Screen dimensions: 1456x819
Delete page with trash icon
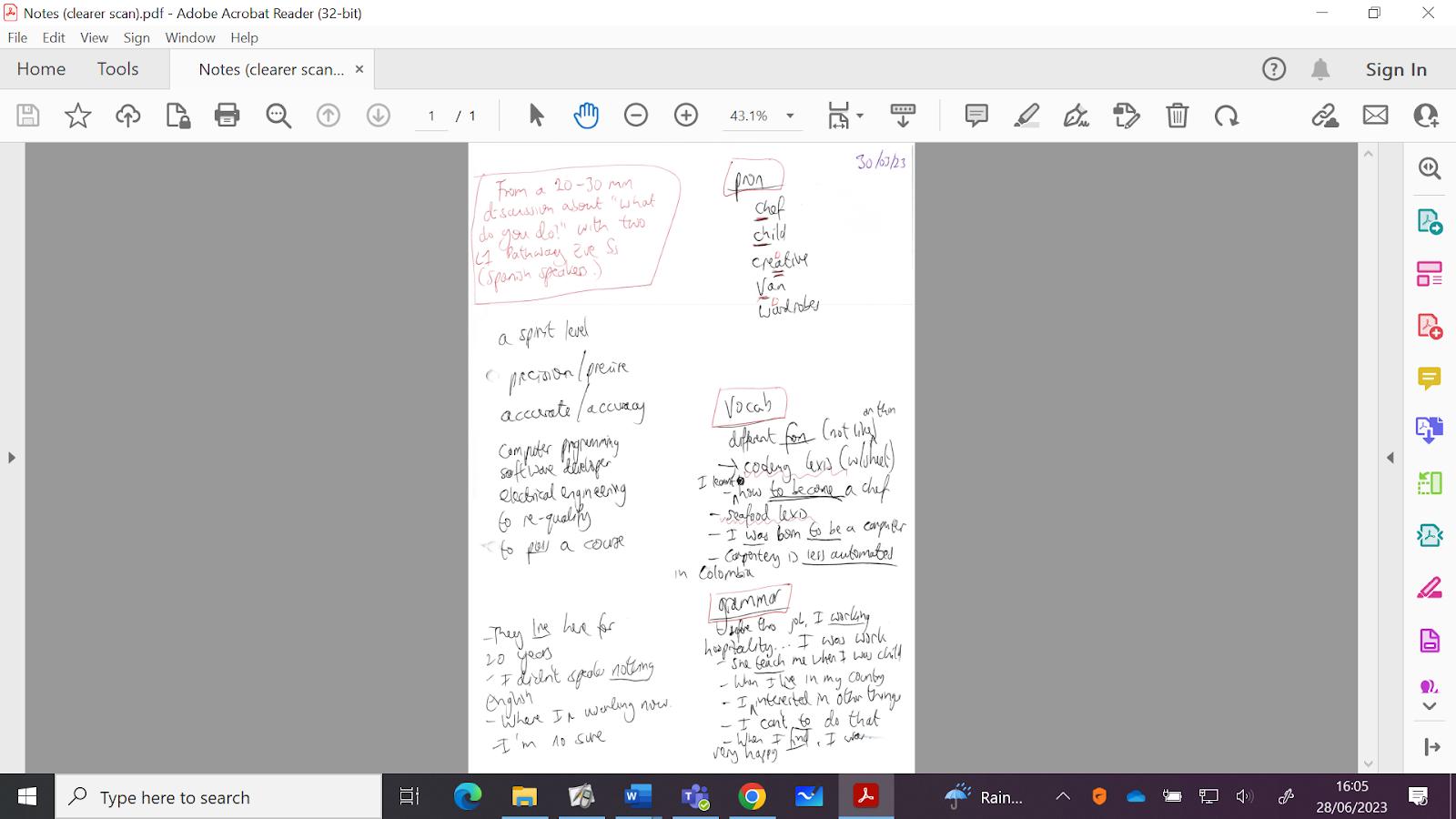point(1178,116)
